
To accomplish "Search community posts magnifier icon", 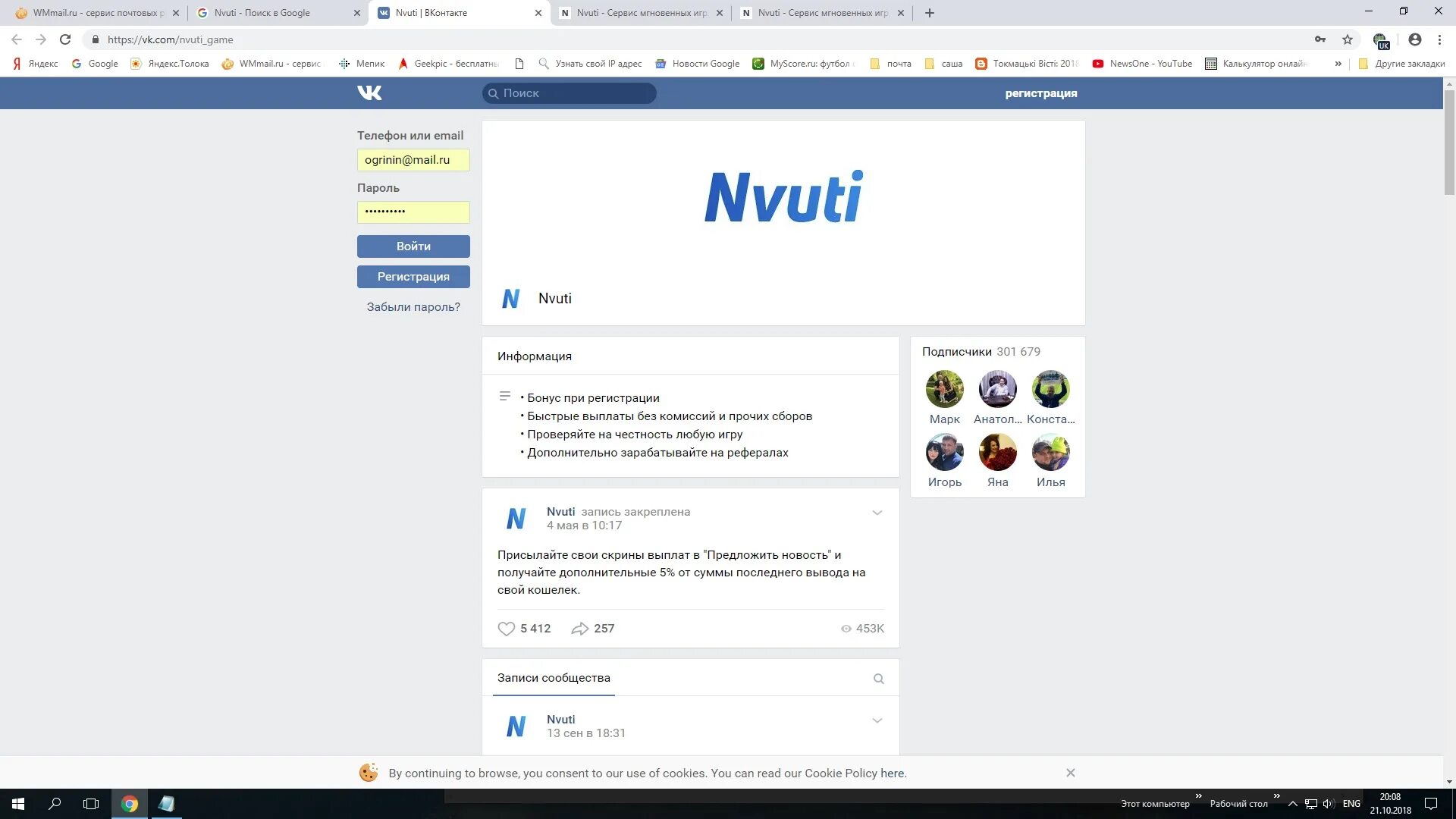I will pos(878,679).
